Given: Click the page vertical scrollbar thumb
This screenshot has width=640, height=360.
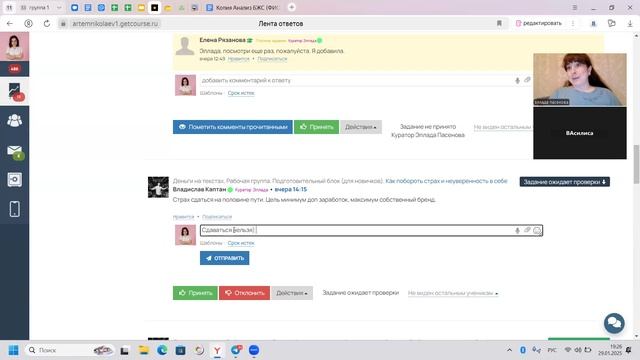Looking at the screenshot, I should point(636,164).
